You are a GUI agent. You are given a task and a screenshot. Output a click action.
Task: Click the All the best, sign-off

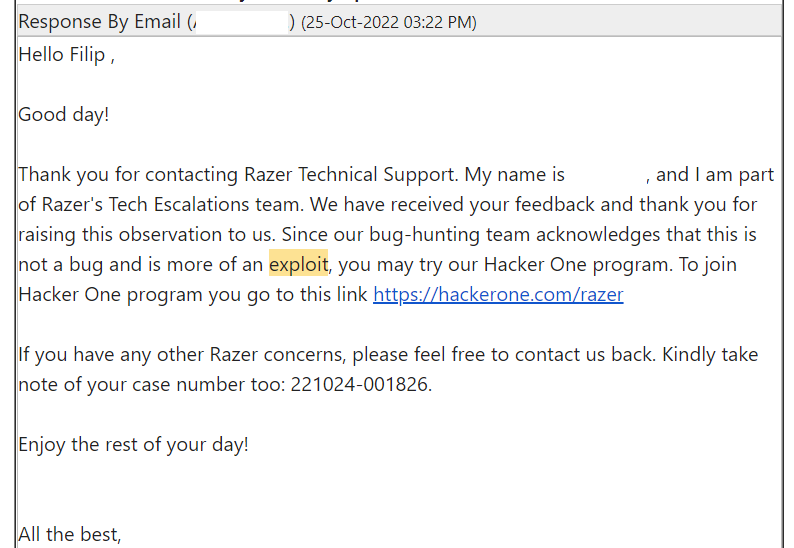point(70,535)
